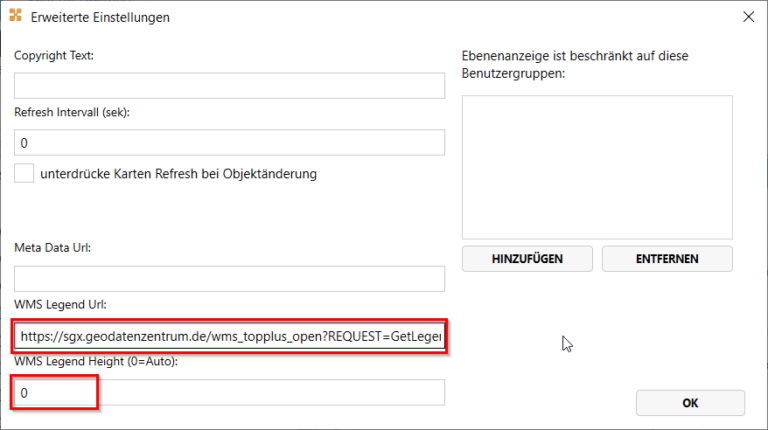Click the 'Refresh Intervall (sek):' label
This screenshot has width=768, height=430.
[72, 112]
